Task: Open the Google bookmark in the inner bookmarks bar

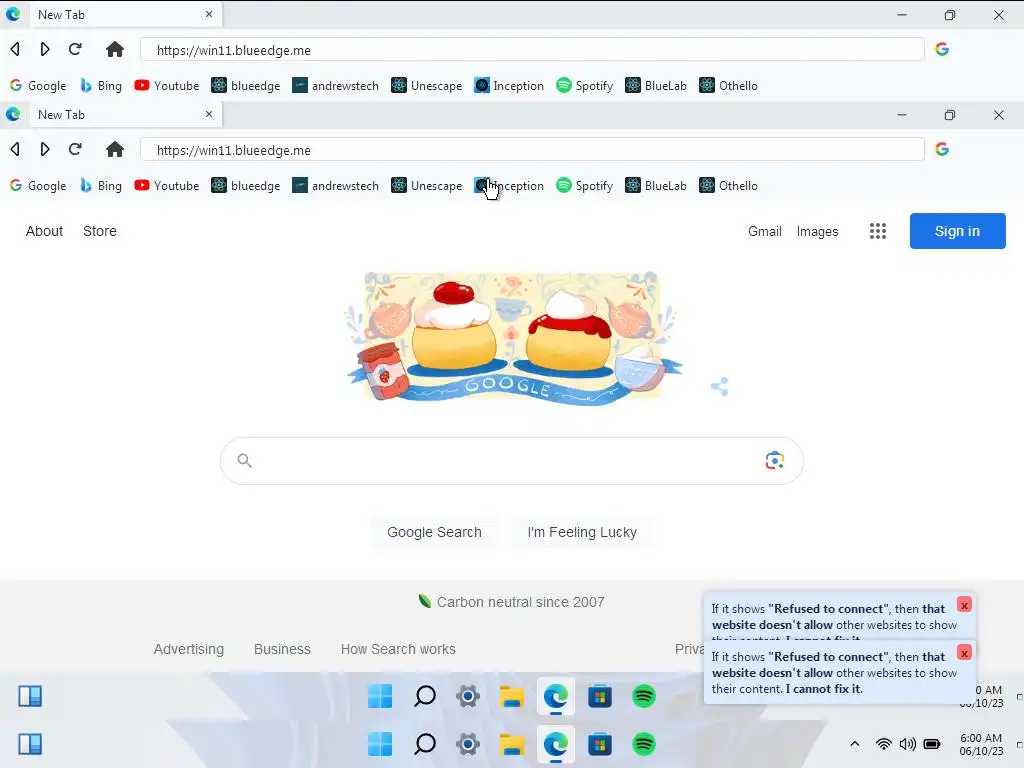Action: click(38, 185)
